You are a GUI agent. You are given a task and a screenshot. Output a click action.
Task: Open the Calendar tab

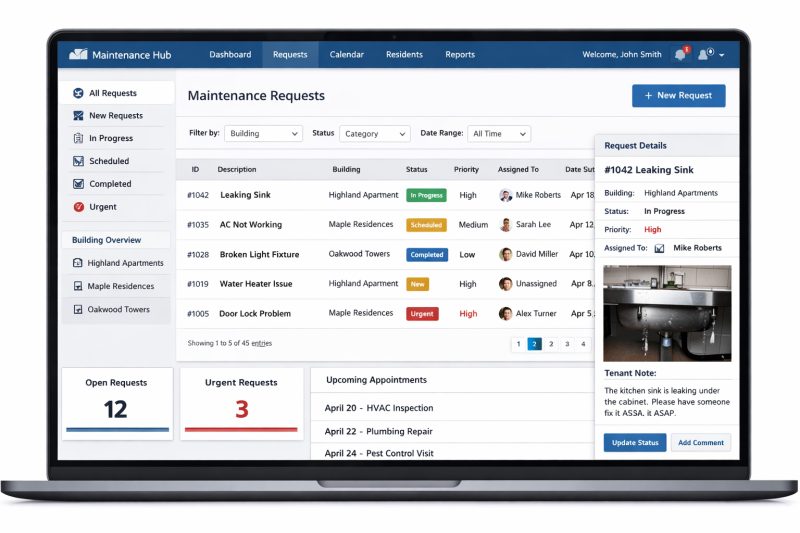346,55
